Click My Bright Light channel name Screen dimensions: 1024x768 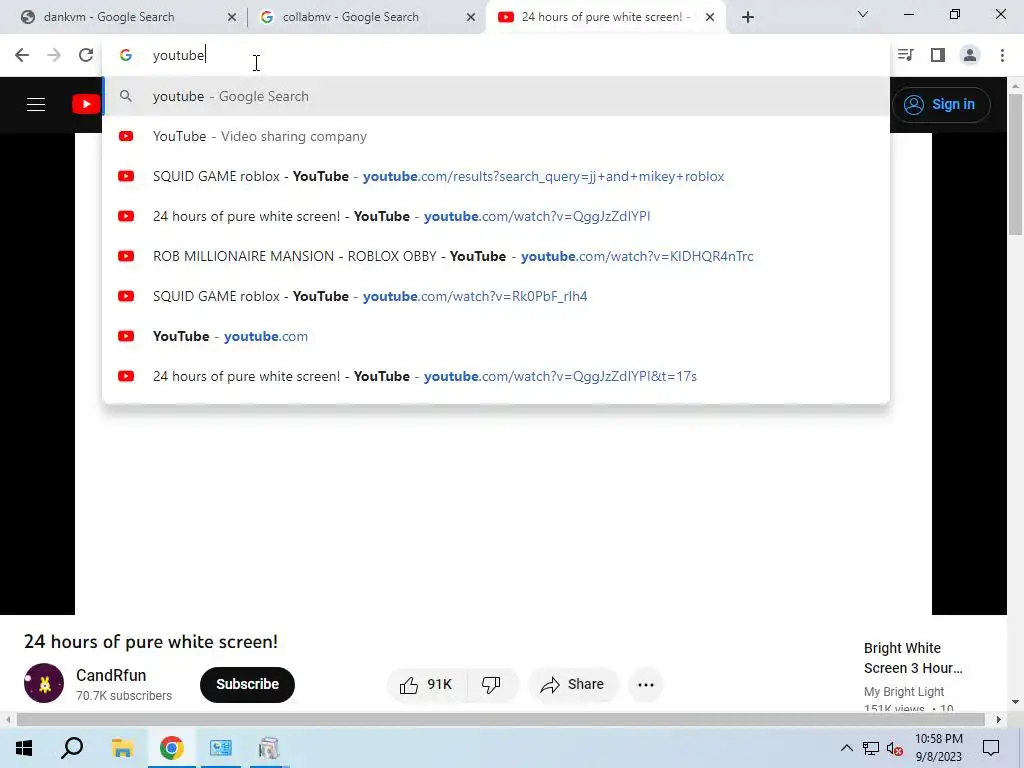904,692
